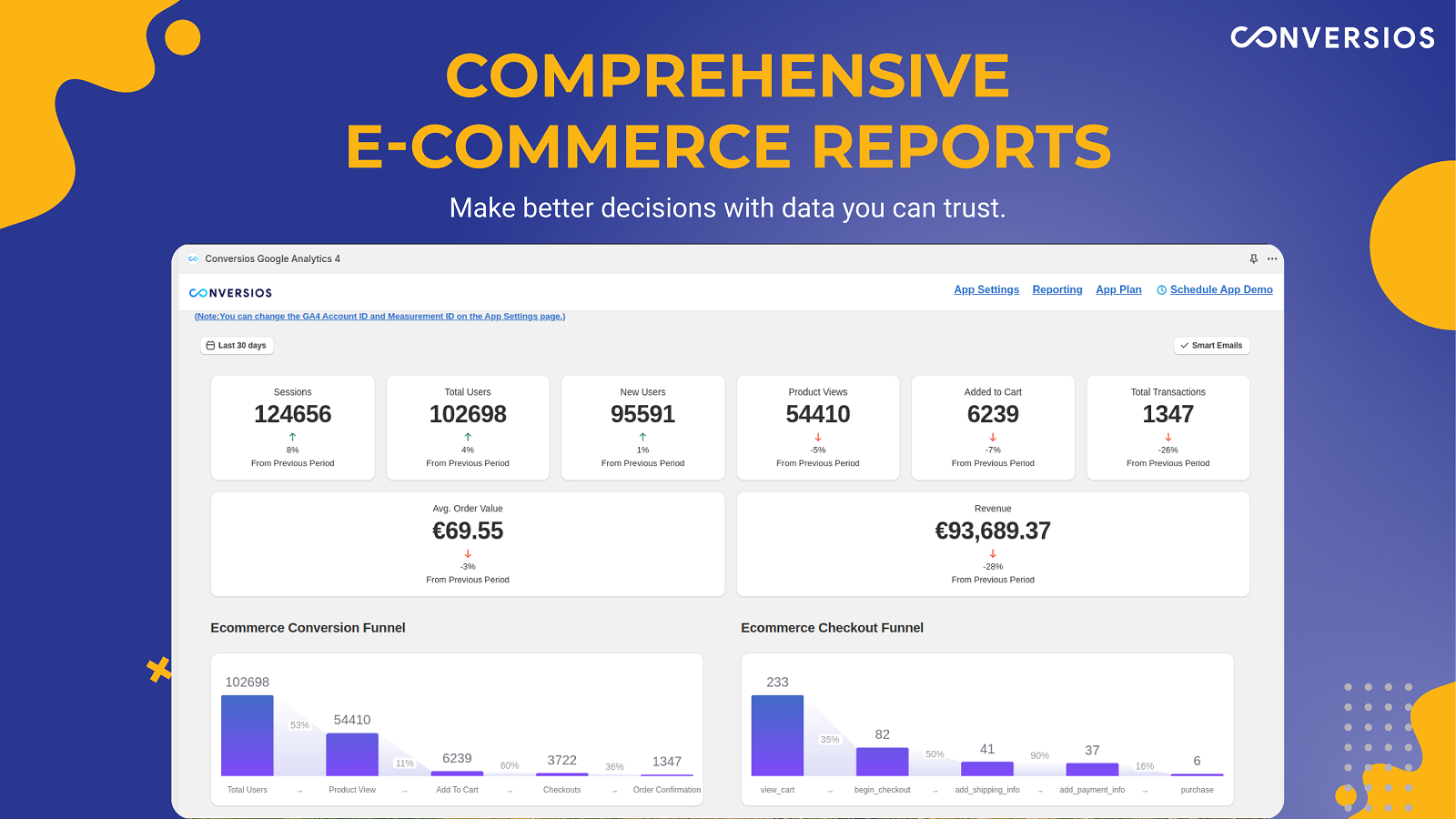Click the Conversios brand logo in navbar
Image resolution: width=1456 pixels, height=819 pixels.
coord(230,293)
